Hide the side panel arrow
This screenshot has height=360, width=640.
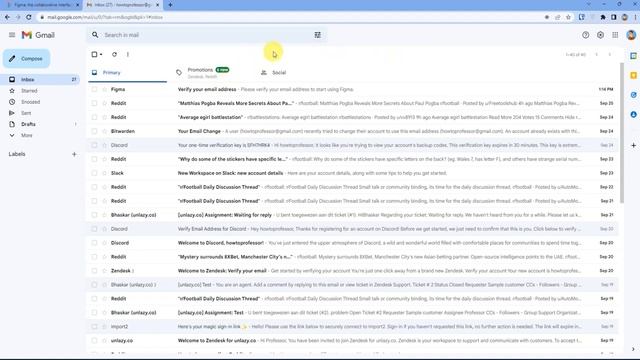[x=633, y=349]
